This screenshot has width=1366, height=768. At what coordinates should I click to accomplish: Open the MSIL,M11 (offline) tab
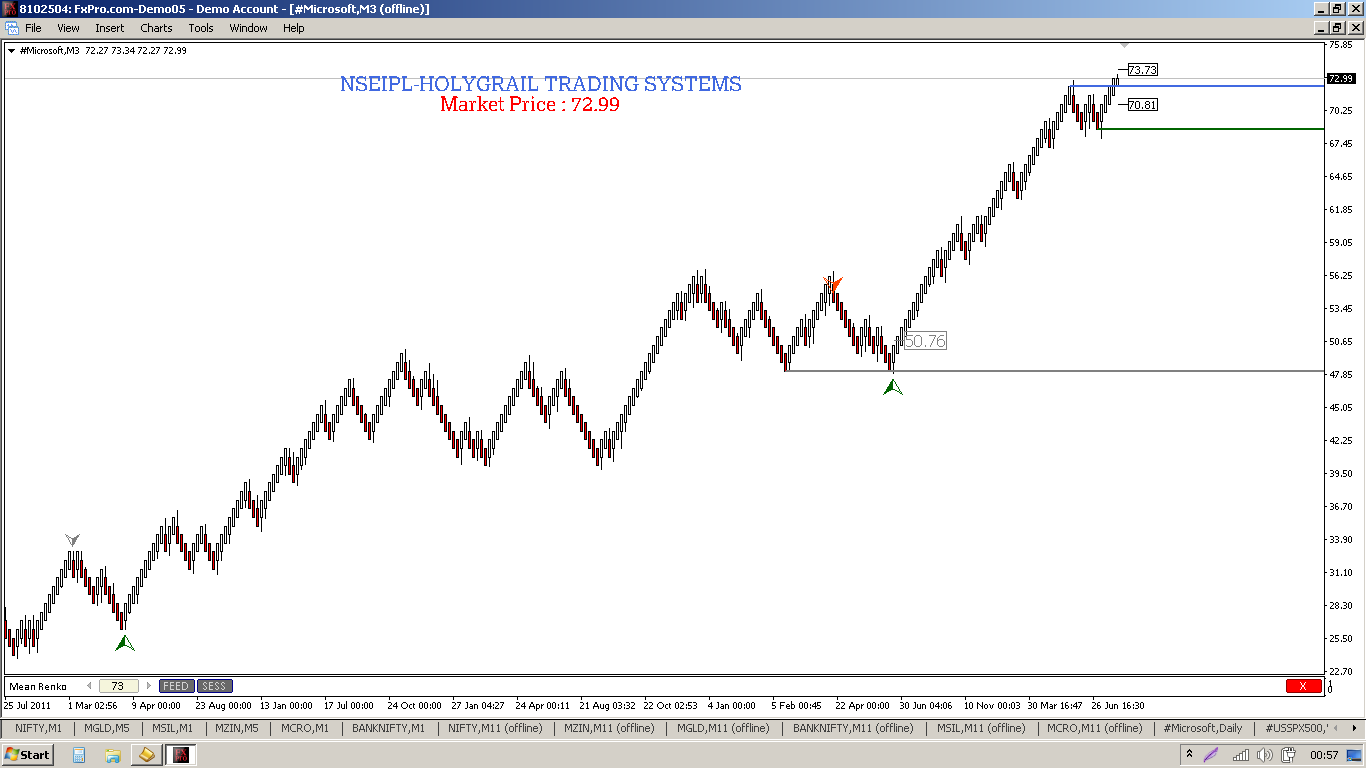[982, 728]
